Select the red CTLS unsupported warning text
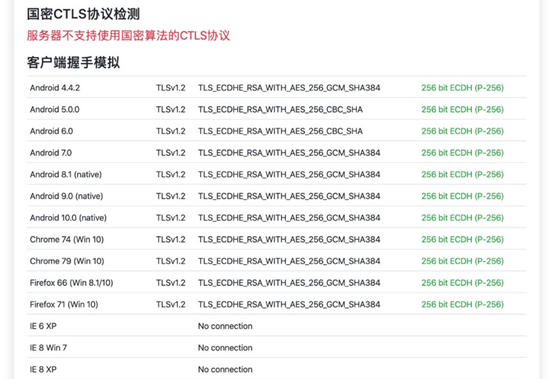The image size is (554, 379). point(128,35)
